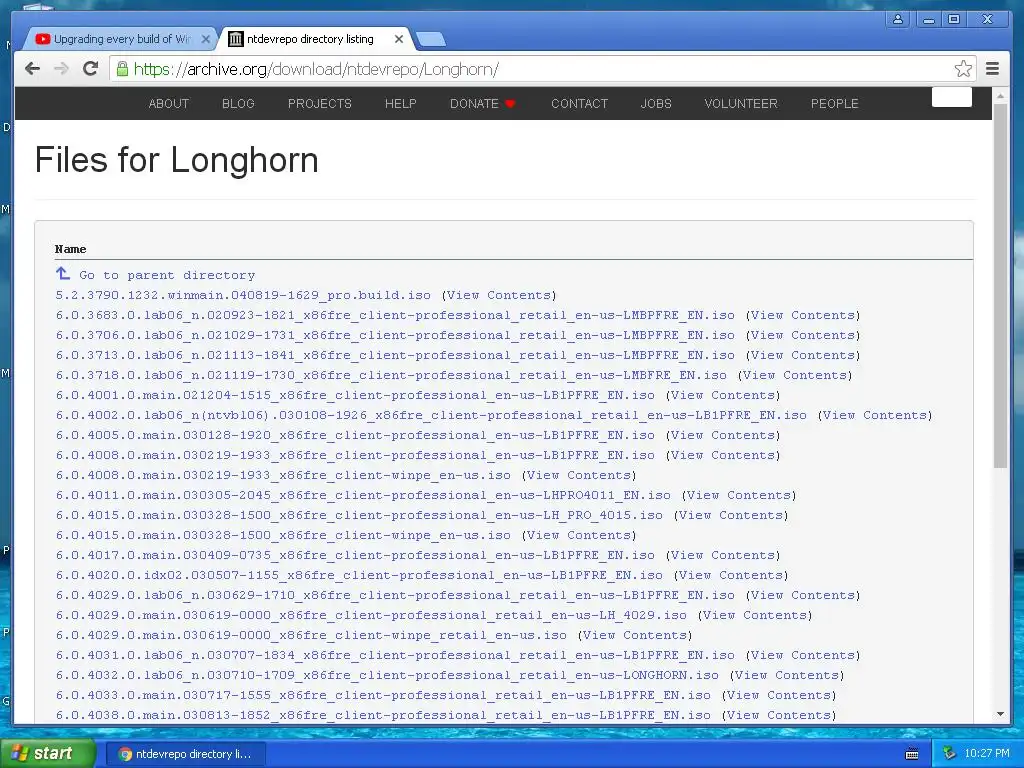Viewport: 1024px width, 768px height.
Task: Download the 6.0.4020.0 idx02 iso
Action: coord(359,575)
